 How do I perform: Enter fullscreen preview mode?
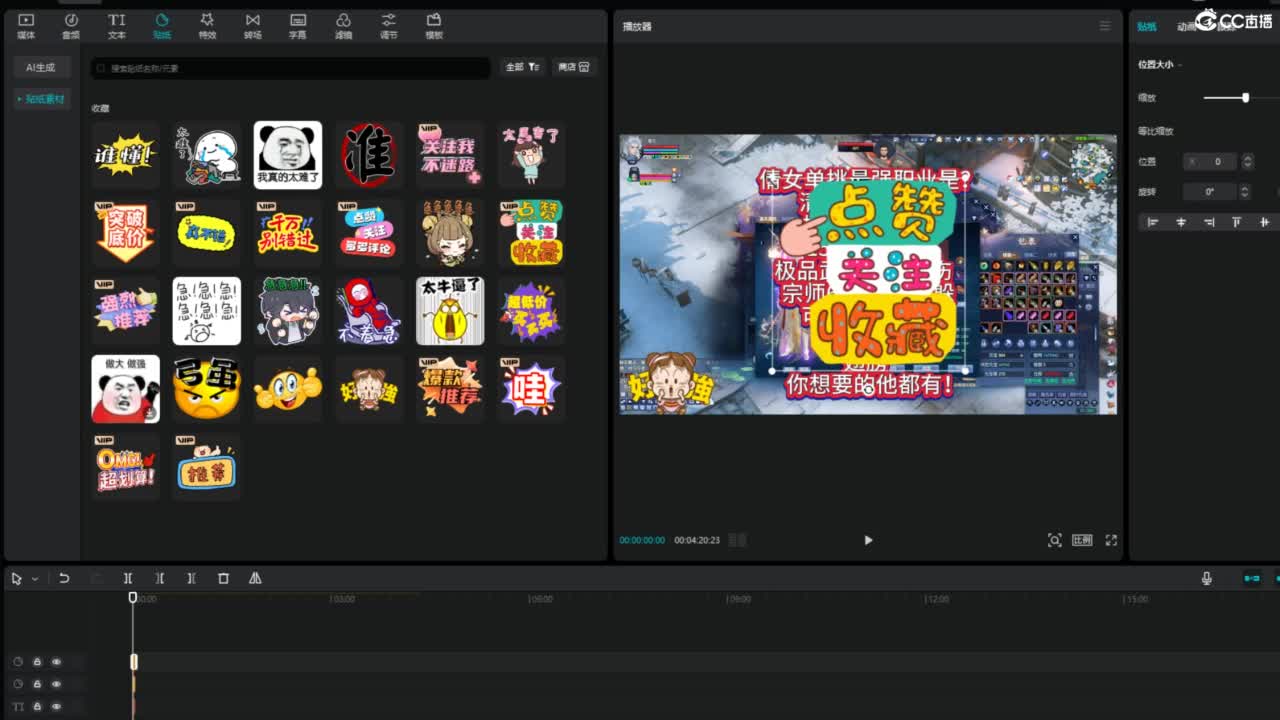[x=1111, y=540]
